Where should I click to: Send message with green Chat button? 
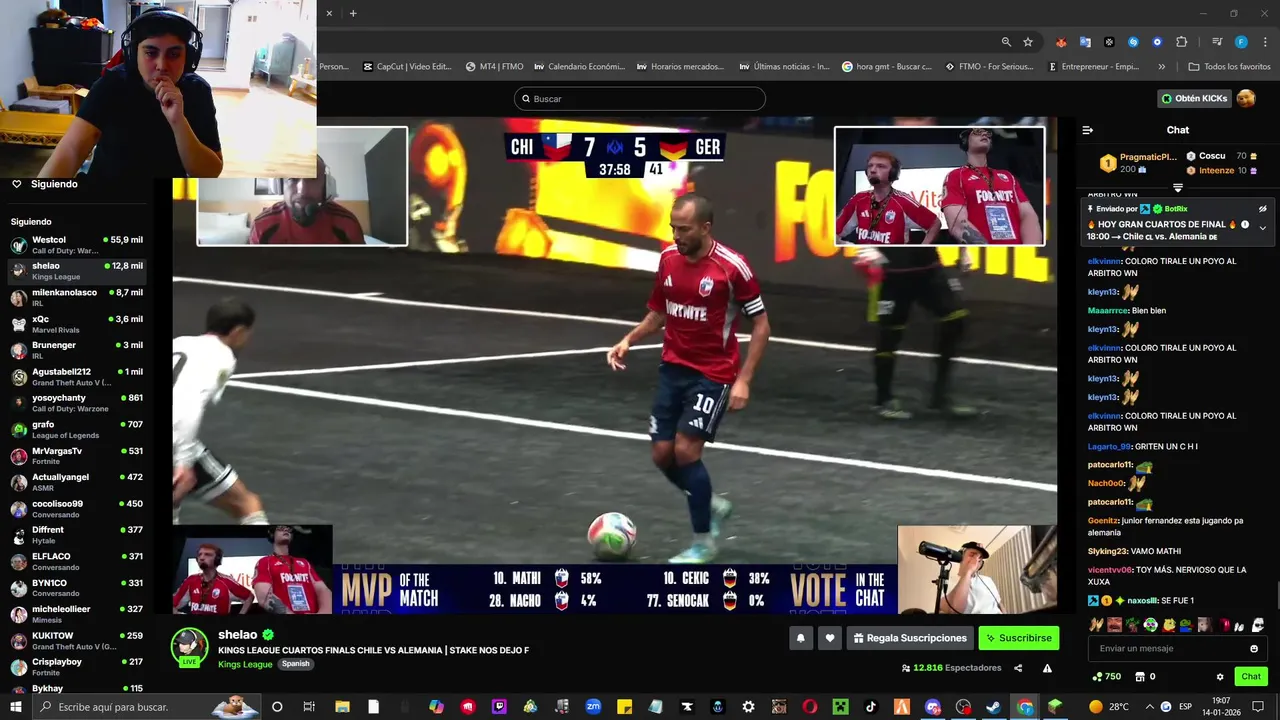1251,677
